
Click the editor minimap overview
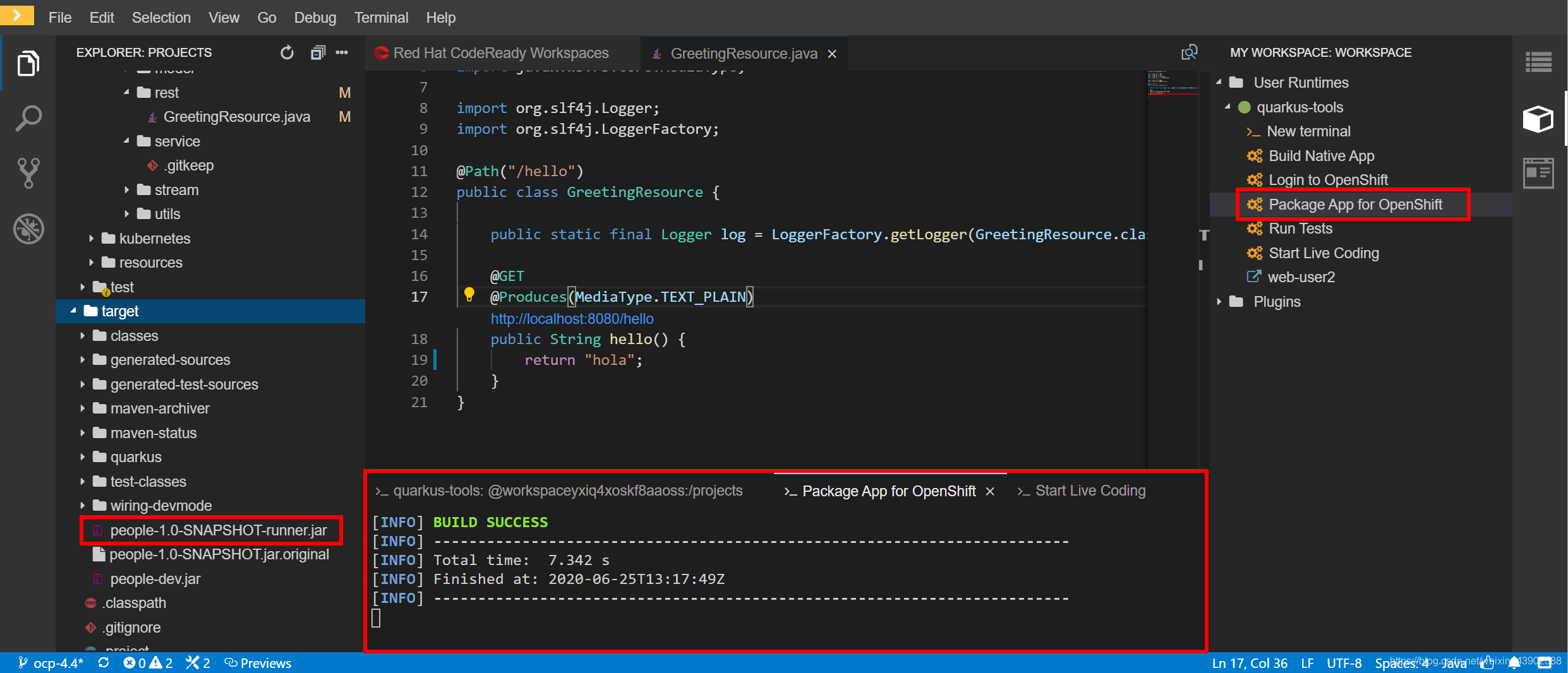coord(1173,83)
